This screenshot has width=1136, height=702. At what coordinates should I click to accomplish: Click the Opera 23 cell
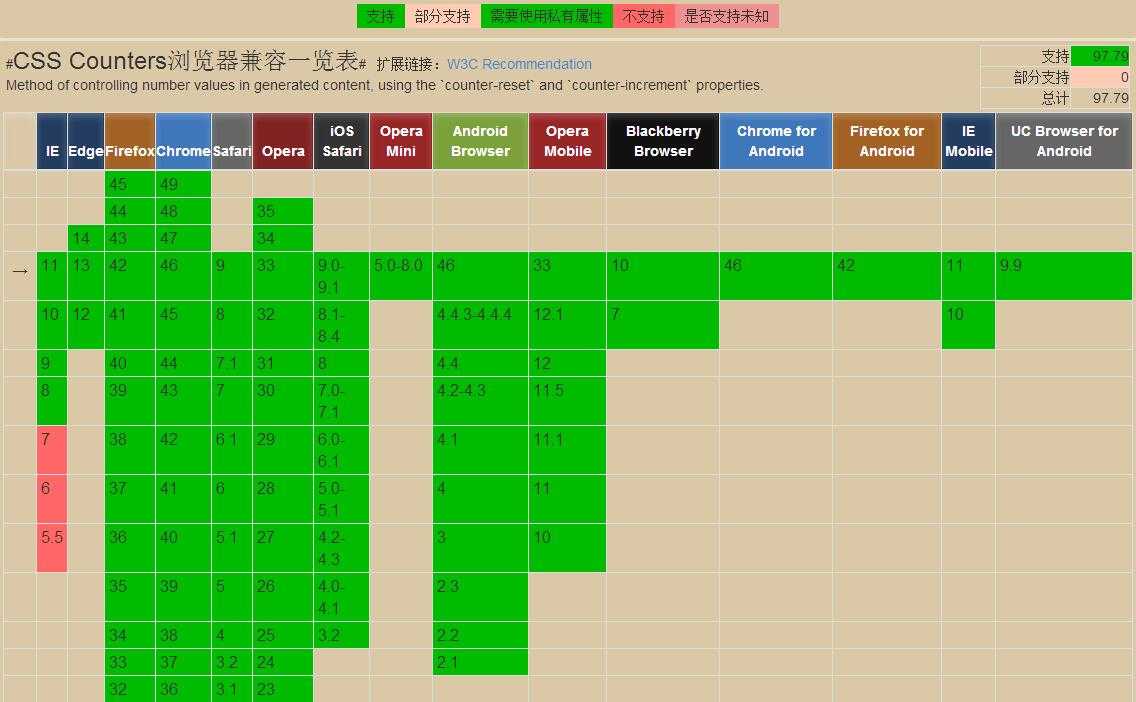[283, 689]
